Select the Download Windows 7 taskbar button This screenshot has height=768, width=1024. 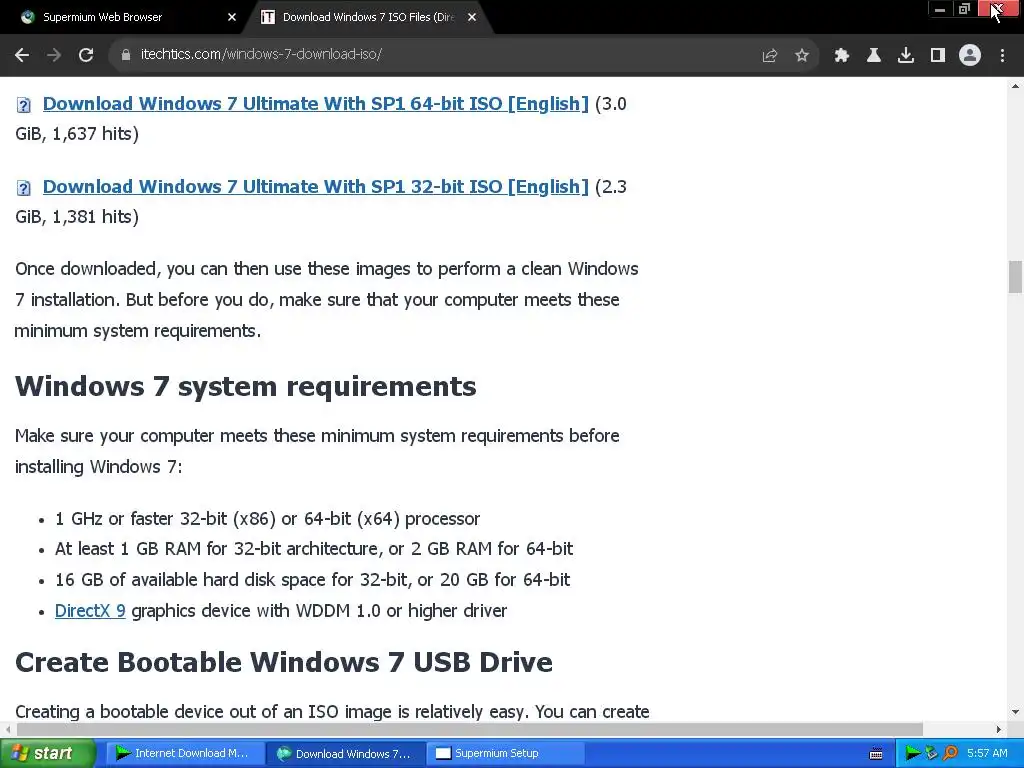click(345, 754)
